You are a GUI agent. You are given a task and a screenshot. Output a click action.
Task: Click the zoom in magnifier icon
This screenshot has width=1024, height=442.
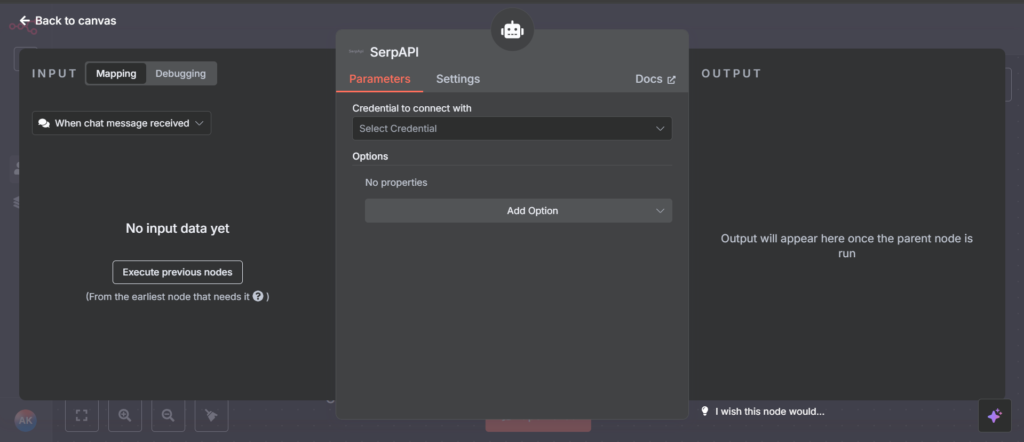pos(125,415)
